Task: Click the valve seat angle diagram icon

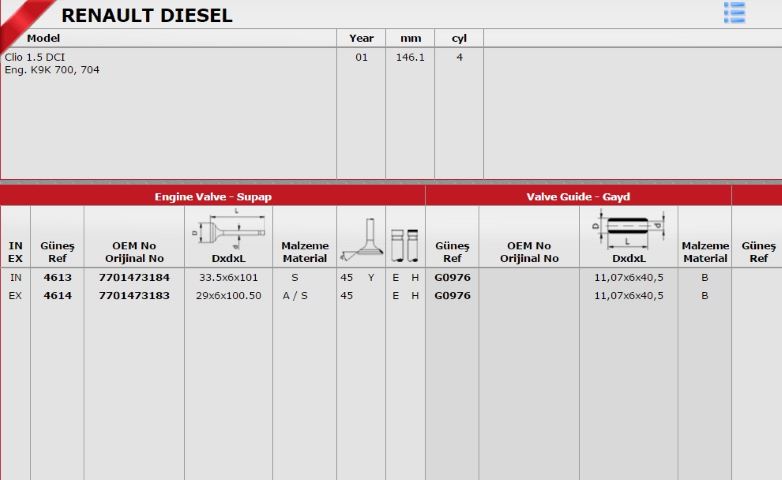Action: click(362, 240)
